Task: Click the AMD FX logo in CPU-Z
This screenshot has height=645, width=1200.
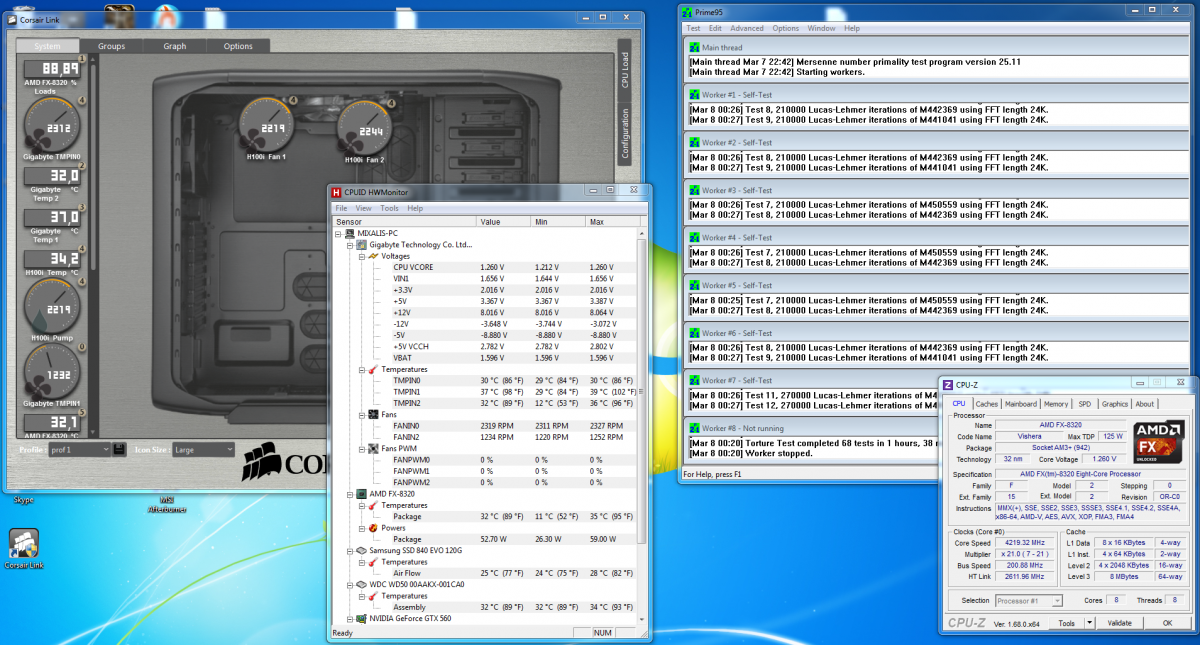Action: 1159,442
